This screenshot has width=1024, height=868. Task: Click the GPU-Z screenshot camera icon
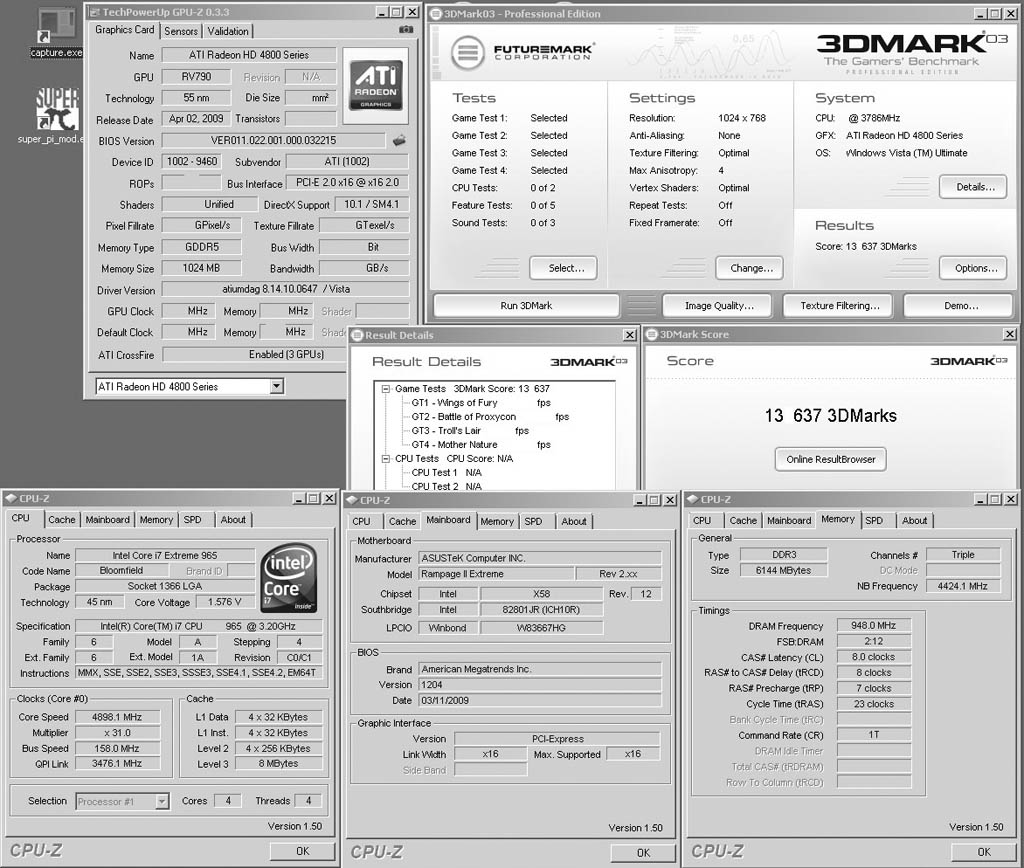tap(405, 30)
